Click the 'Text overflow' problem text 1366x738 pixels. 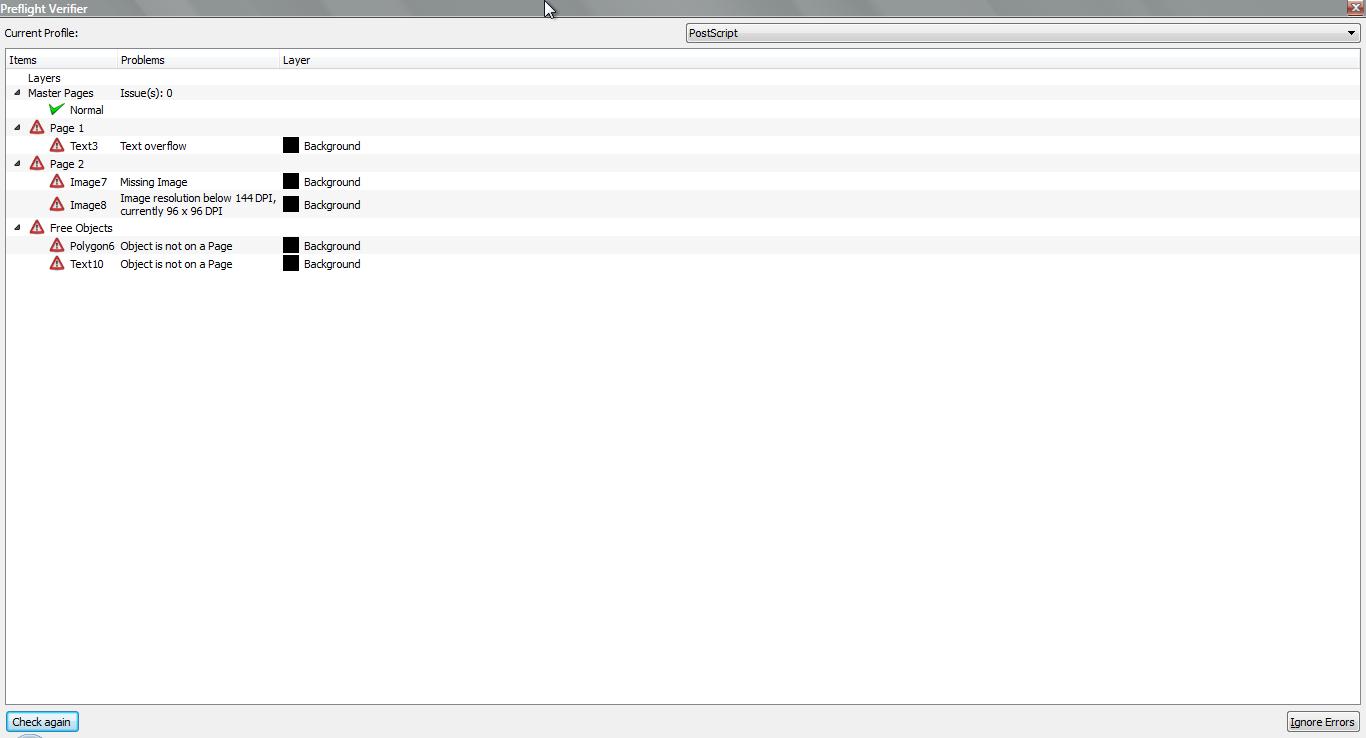tap(153, 146)
